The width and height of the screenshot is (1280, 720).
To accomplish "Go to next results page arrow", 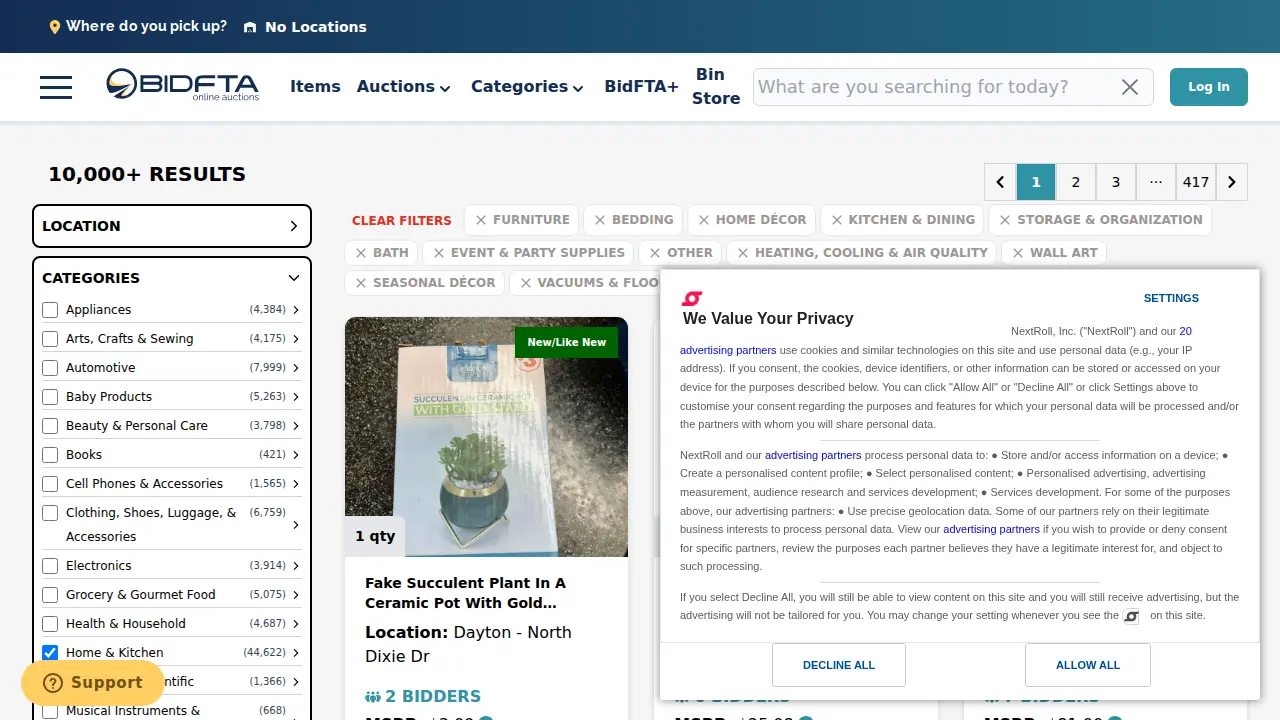I will (x=1232, y=182).
